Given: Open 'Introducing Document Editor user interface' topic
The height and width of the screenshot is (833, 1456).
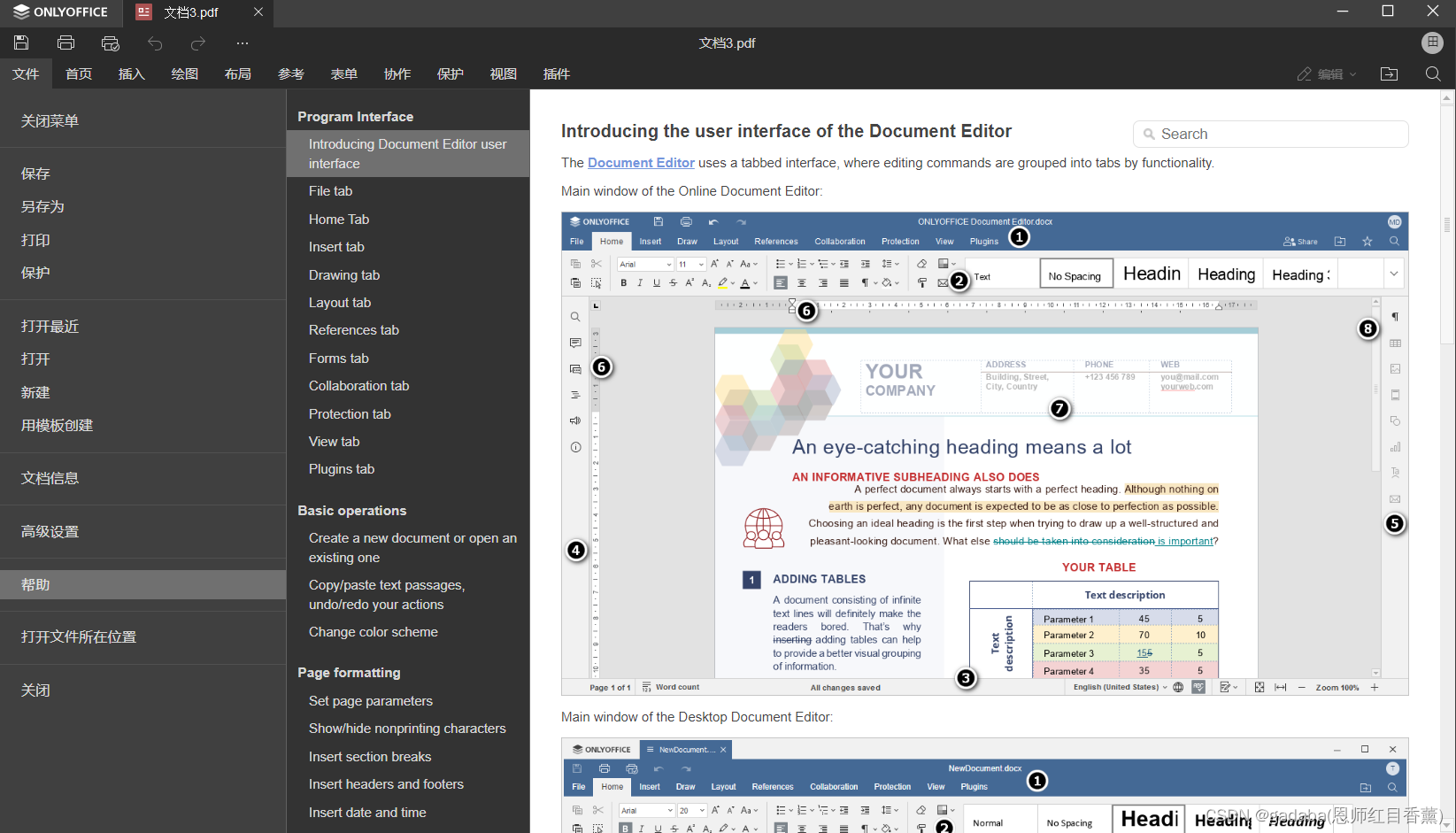Looking at the screenshot, I should coord(408,153).
